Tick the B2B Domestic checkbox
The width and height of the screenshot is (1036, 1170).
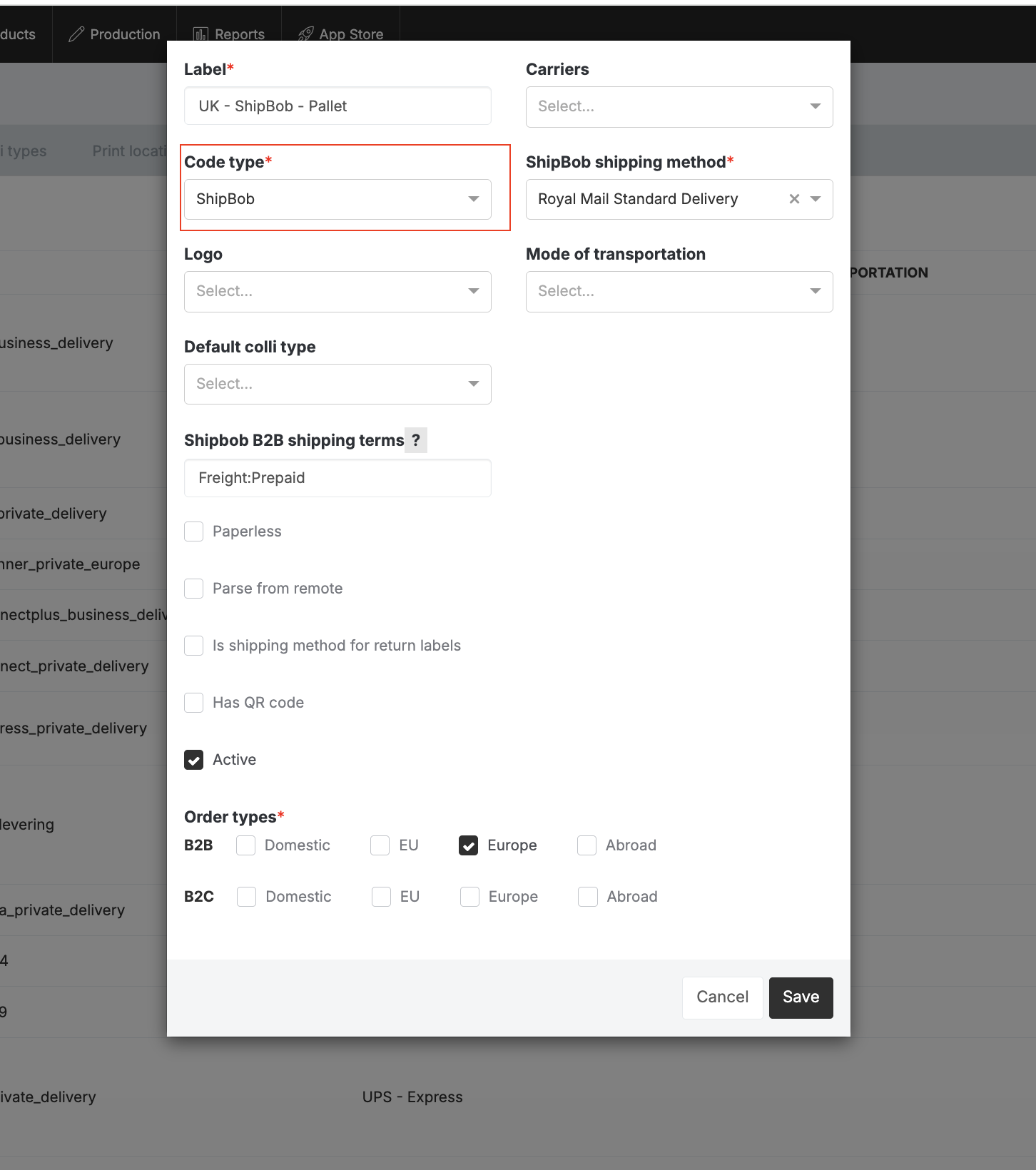(246, 845)
